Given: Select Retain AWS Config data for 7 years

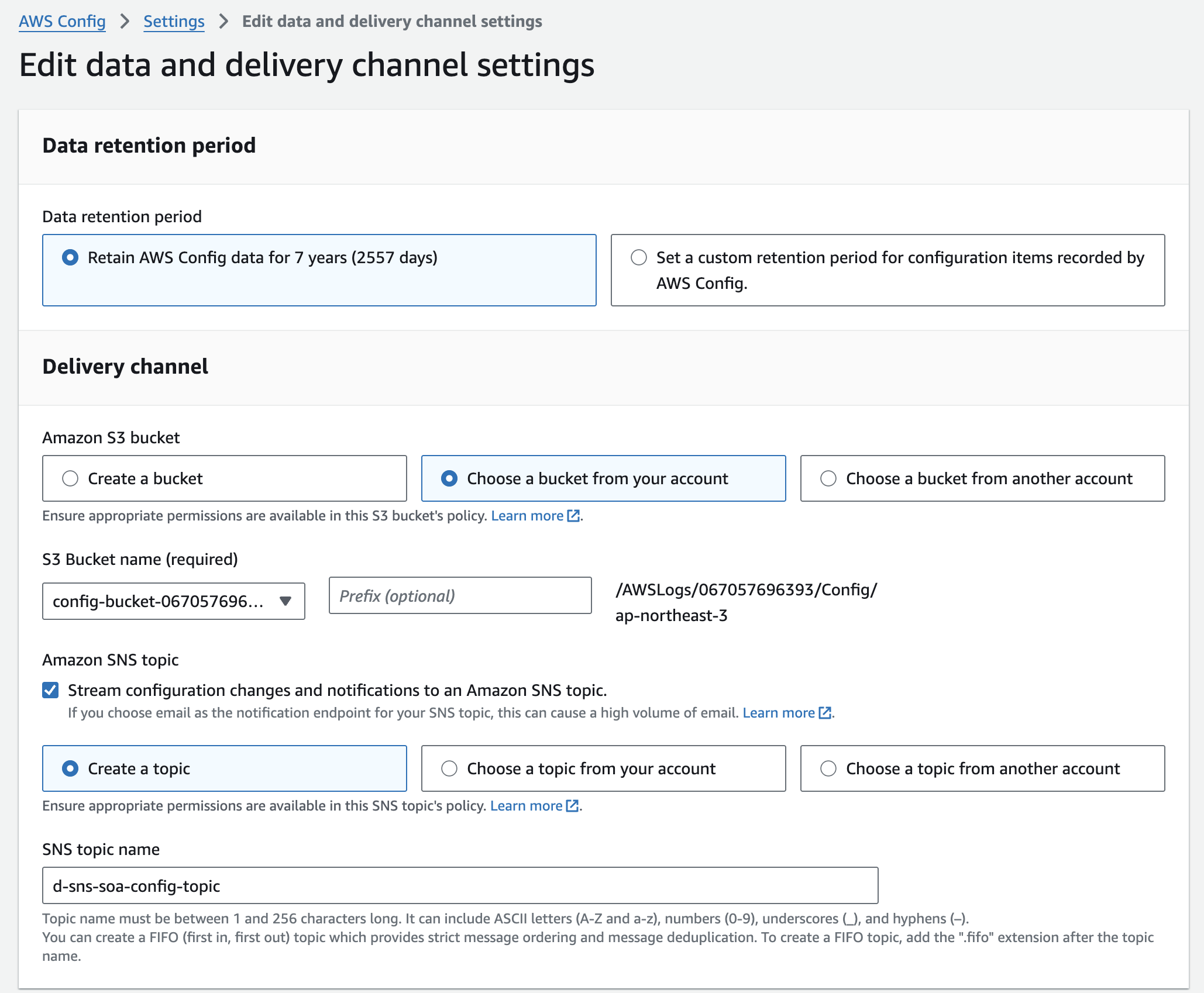Looking at the screenshot, I should coord(70,257).
